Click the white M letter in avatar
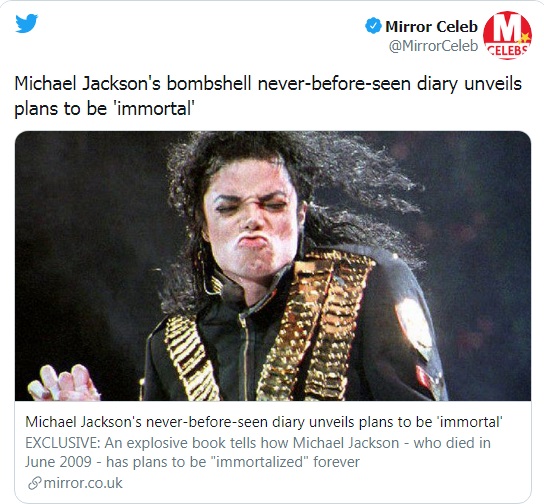Image resolution: width=544 pixels, height=504 pixels. click(507, 29)
